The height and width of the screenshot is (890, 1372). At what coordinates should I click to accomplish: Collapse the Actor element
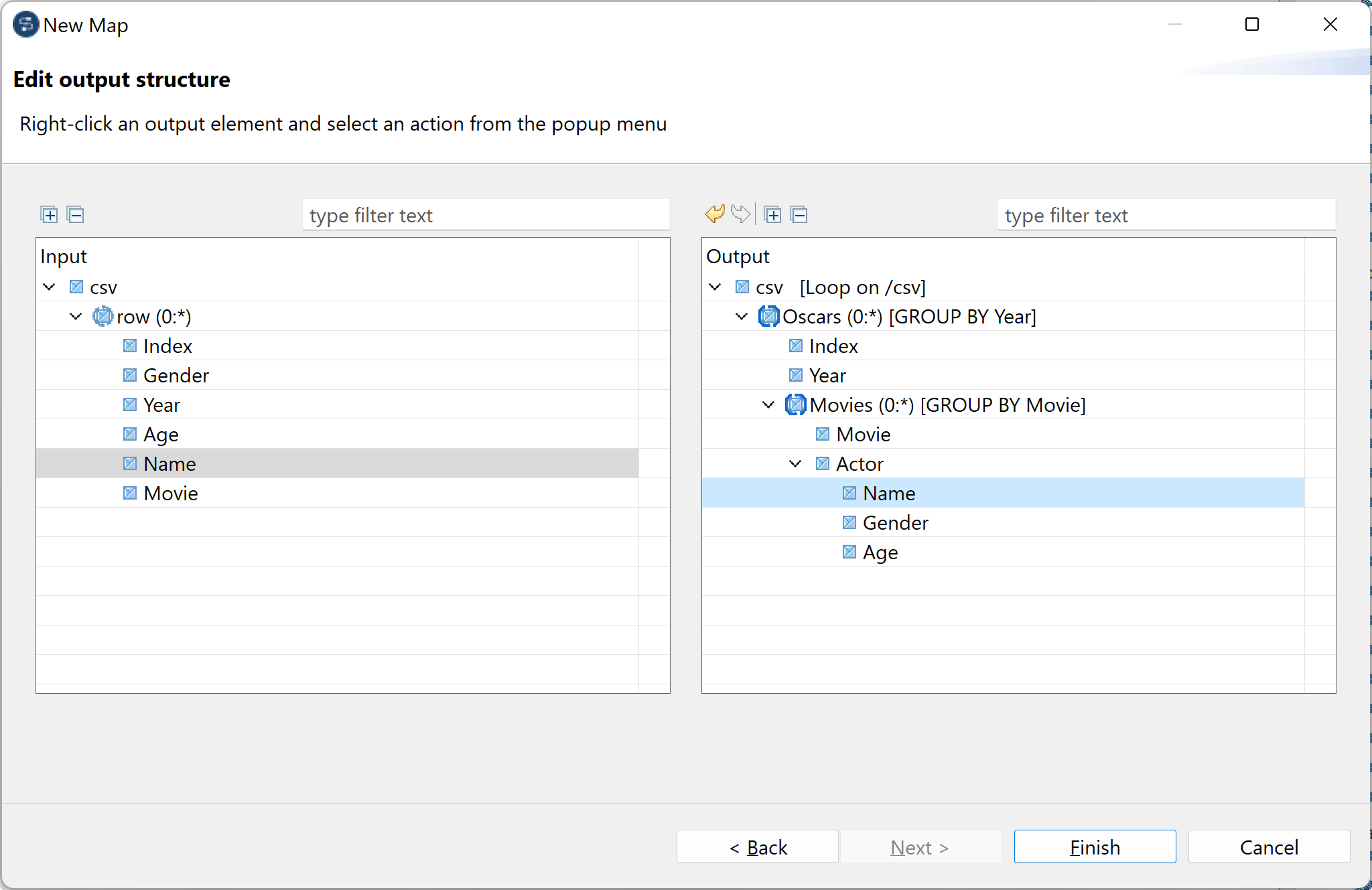[x=795, y=463]
